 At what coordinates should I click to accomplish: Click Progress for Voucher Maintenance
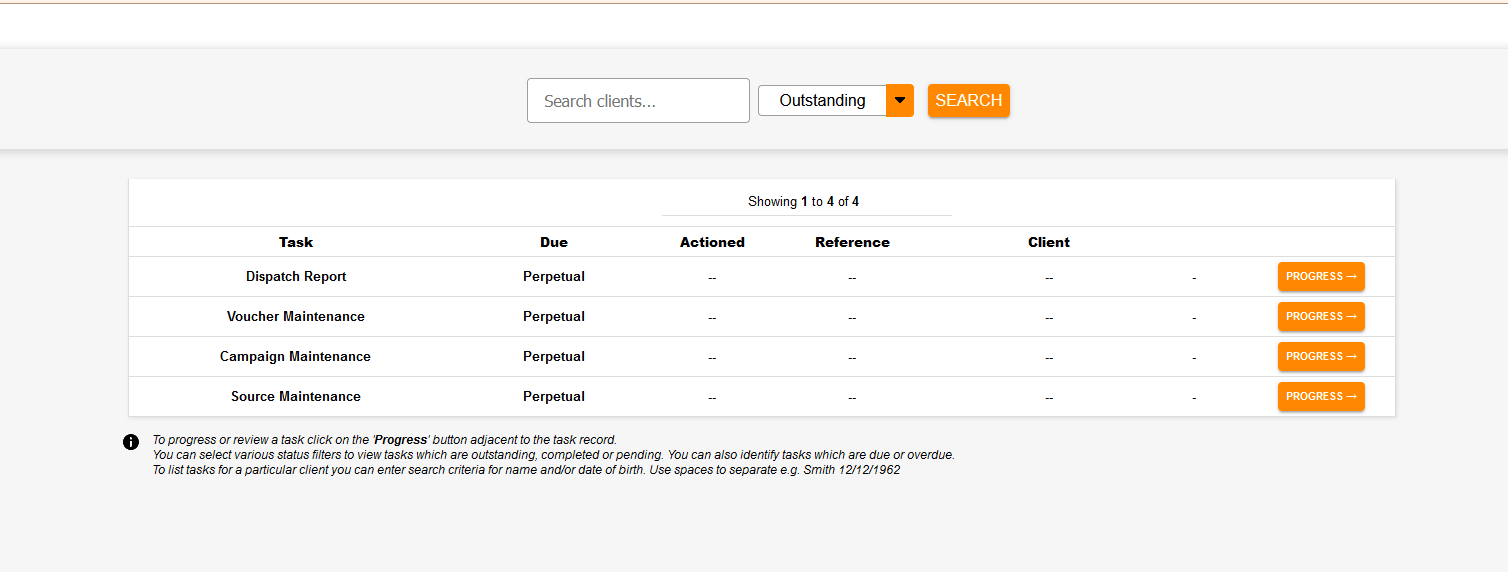point(1320,317)
